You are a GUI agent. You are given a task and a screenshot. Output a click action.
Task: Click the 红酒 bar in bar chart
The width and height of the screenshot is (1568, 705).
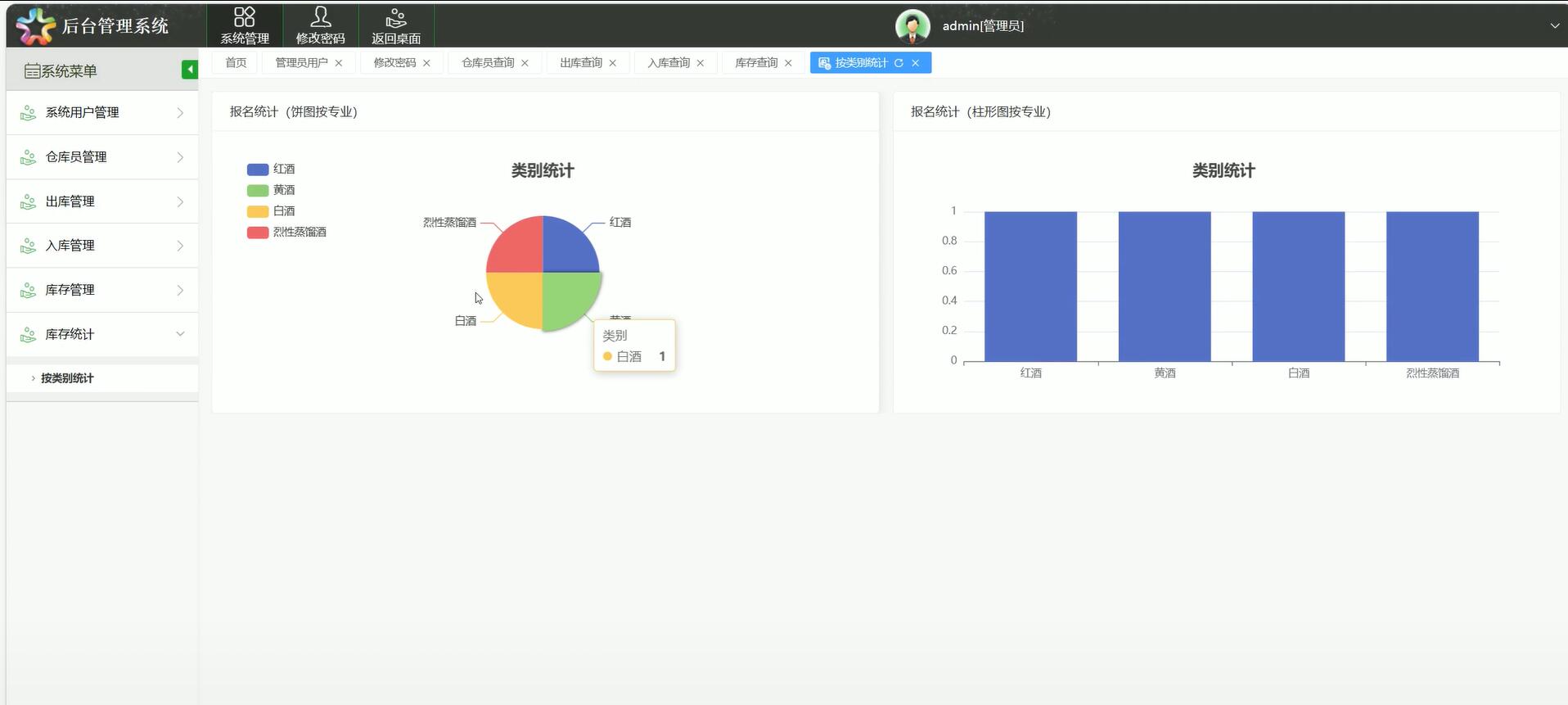tap(1030, 287)
